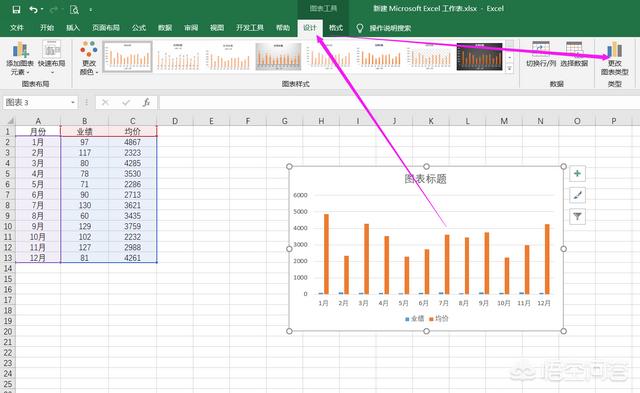Click the top-middle chart resize handle
Screen dimensions: 640x393
click(x=426, y=167)
